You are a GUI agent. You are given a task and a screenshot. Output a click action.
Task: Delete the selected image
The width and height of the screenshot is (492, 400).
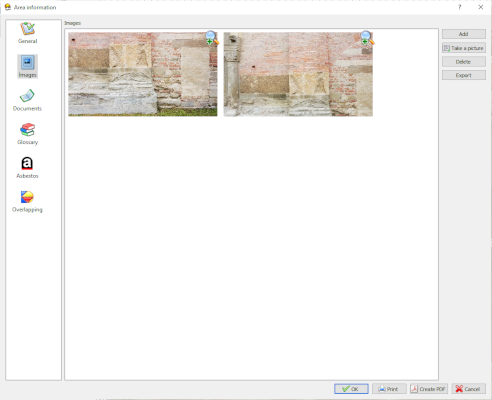[464, 62]
